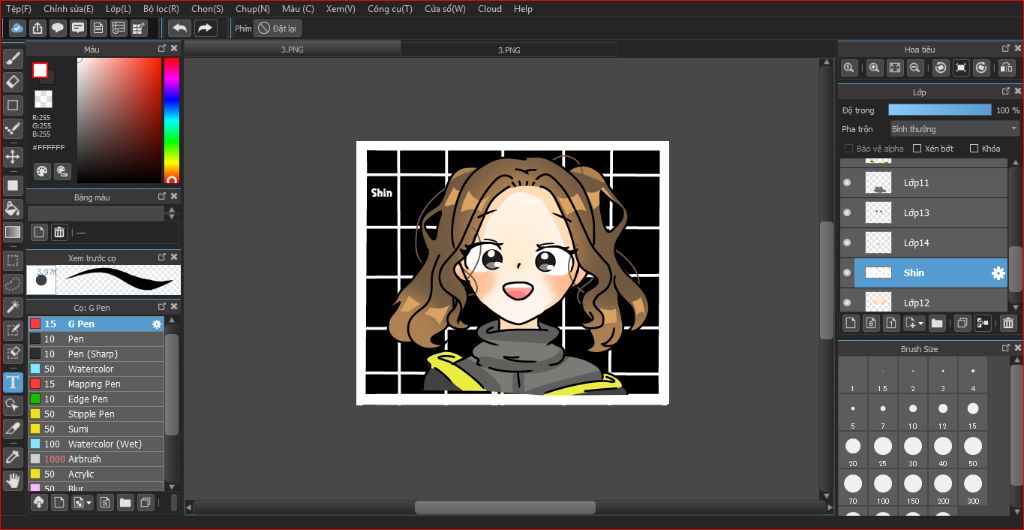Open the Công cụ(T) menu
The width and height of the screenshot is (1024, 530).
point(390,9)
